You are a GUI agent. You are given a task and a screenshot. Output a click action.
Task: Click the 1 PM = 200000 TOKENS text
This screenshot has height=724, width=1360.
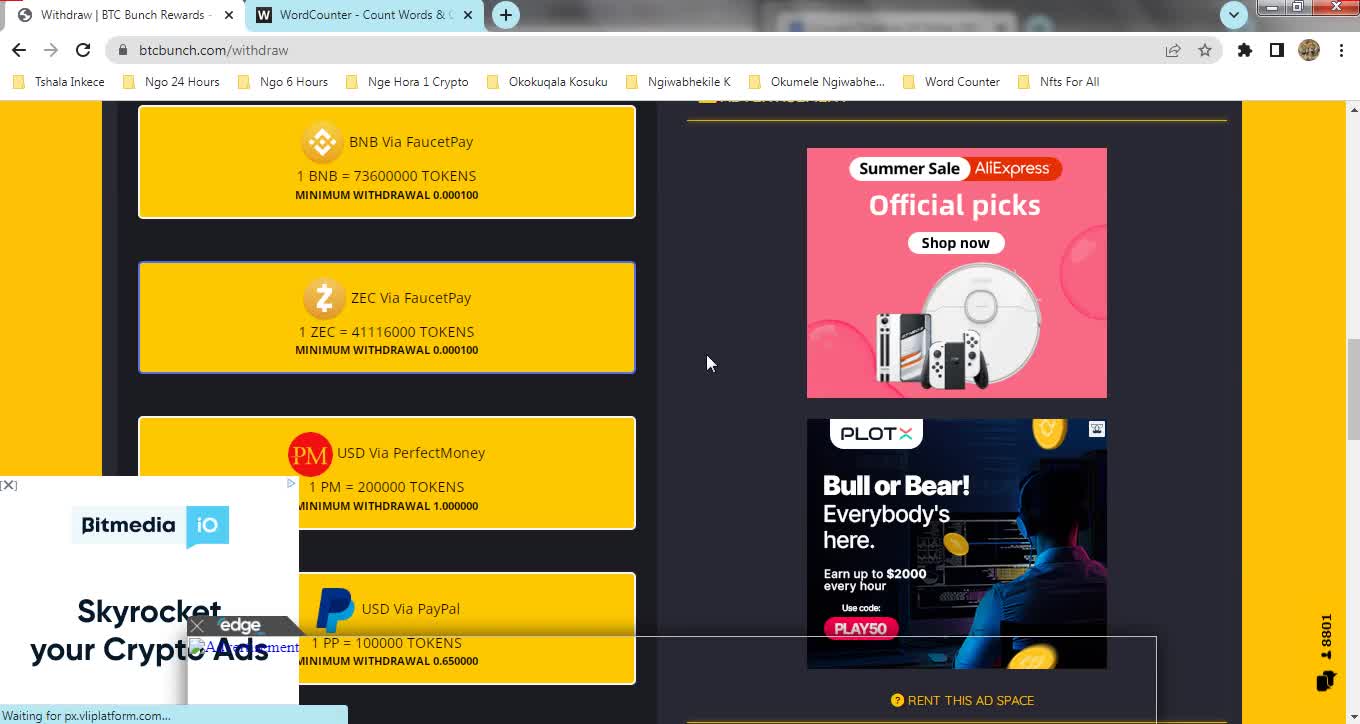coord(387,487)
